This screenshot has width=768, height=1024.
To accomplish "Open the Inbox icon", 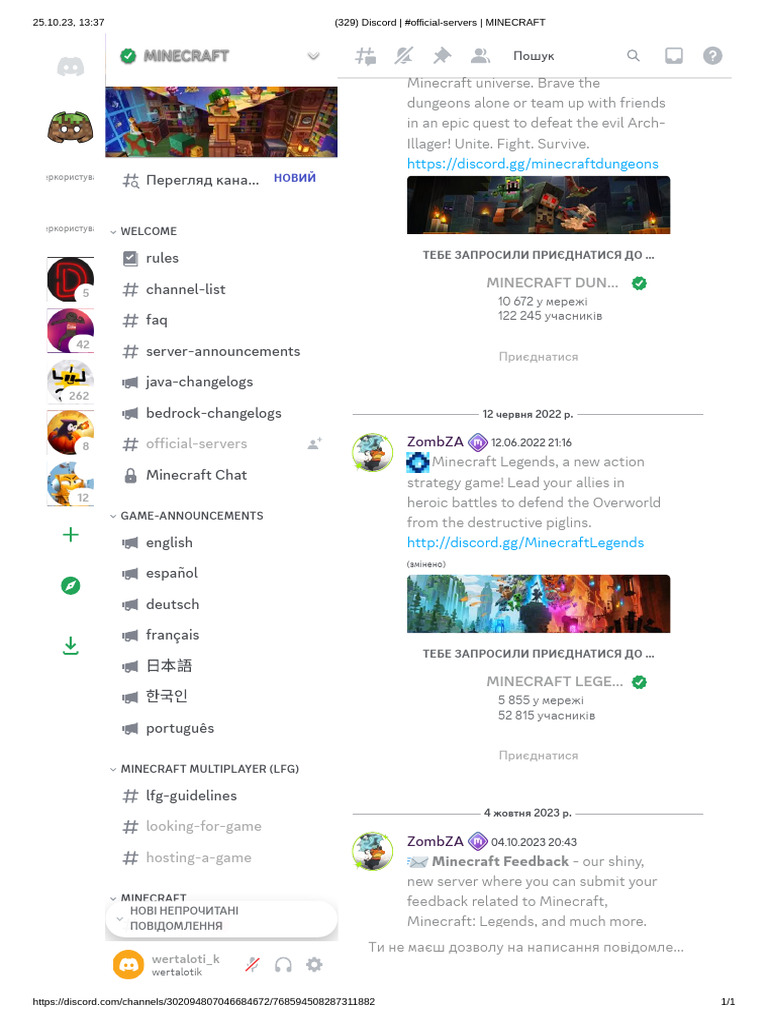I will [674, 56].
